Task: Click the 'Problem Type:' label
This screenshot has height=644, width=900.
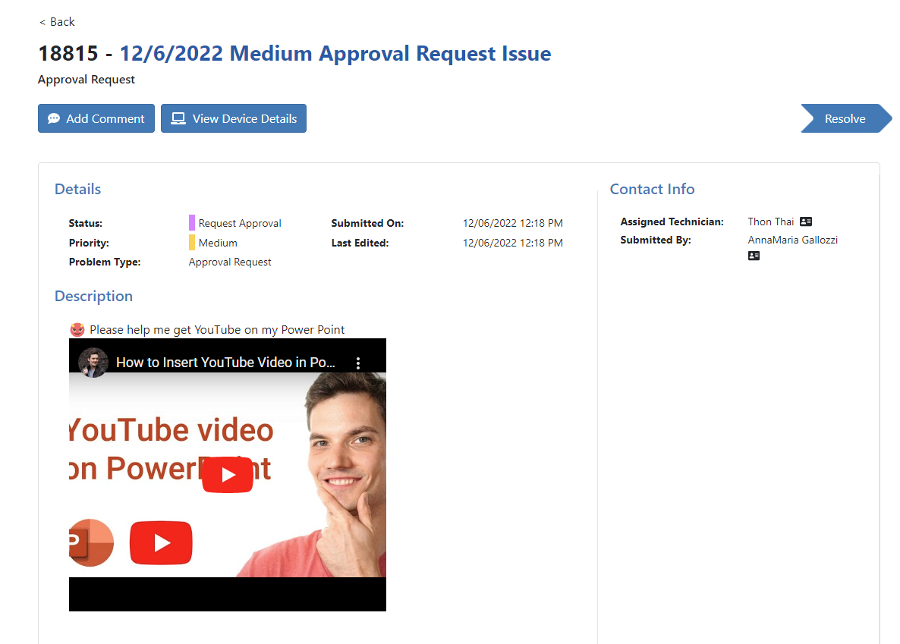Action: (105, 262)
